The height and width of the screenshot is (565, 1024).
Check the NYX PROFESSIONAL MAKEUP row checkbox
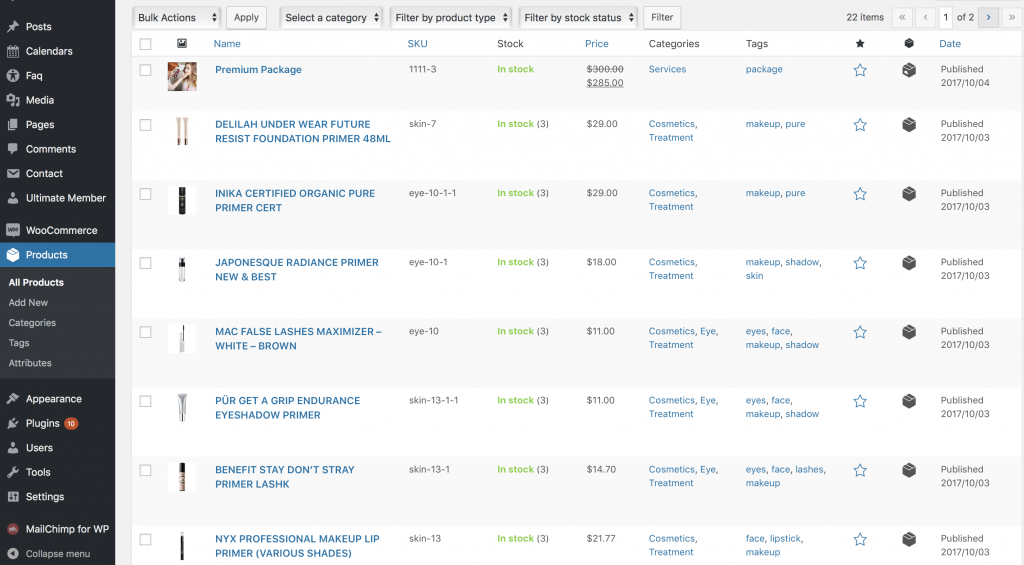coord(146,540)
